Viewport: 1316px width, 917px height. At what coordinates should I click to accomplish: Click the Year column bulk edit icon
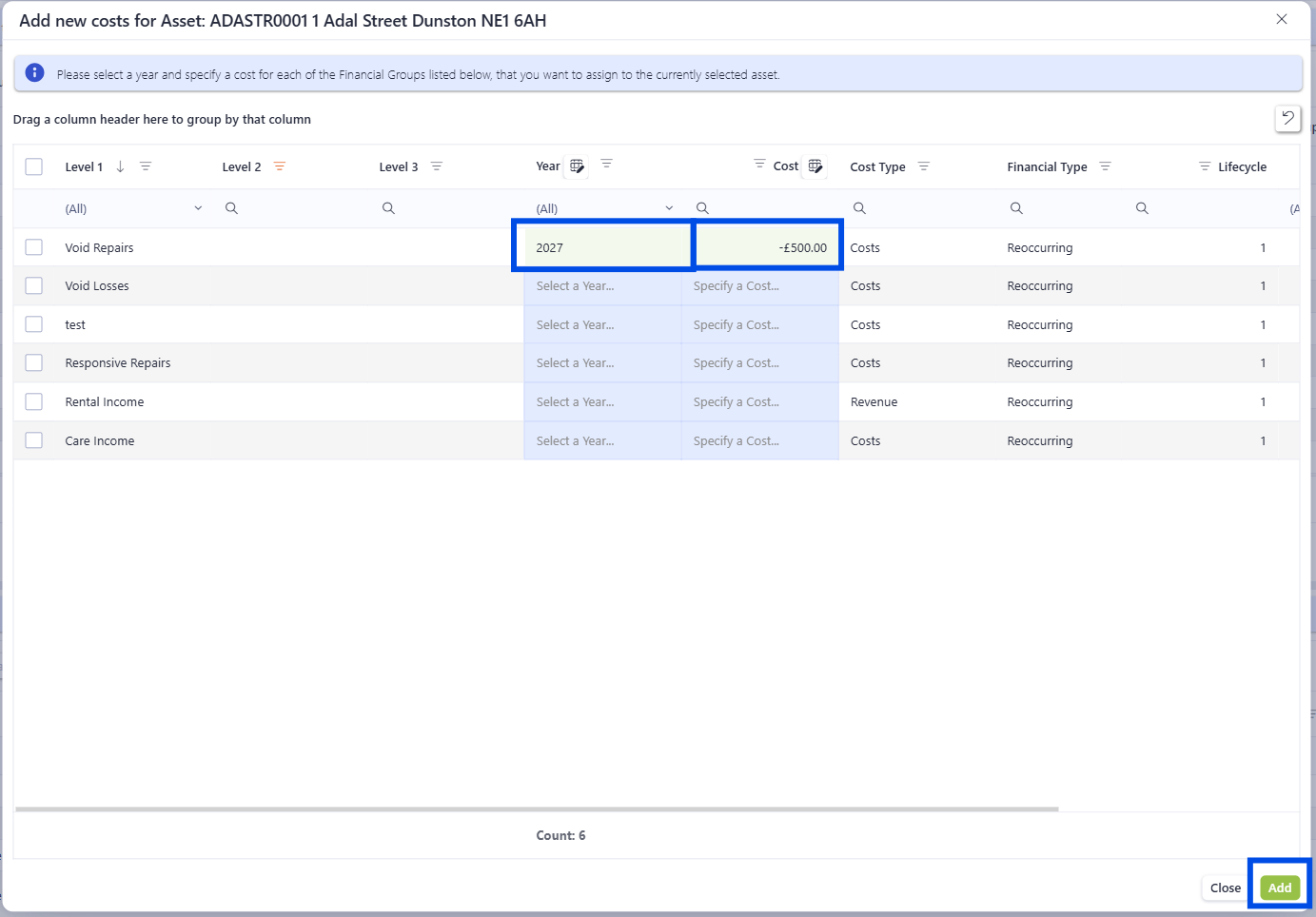tap(577, 166)
